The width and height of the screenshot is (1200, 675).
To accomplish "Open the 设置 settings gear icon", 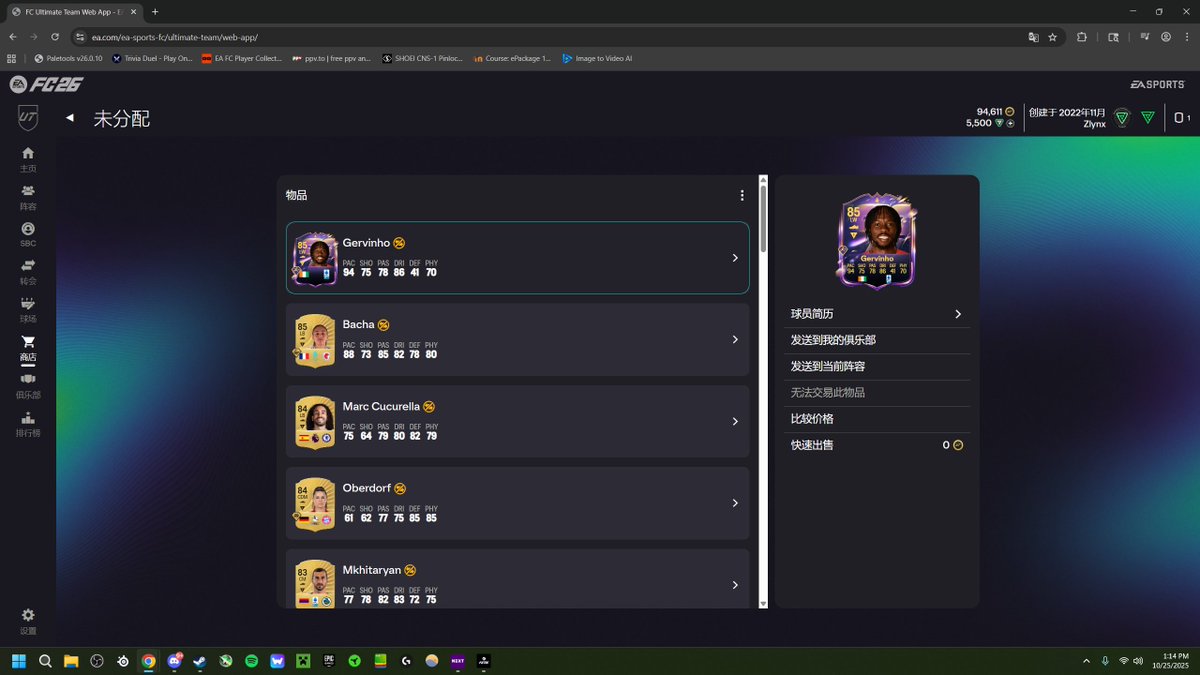I will click(28, 615).
